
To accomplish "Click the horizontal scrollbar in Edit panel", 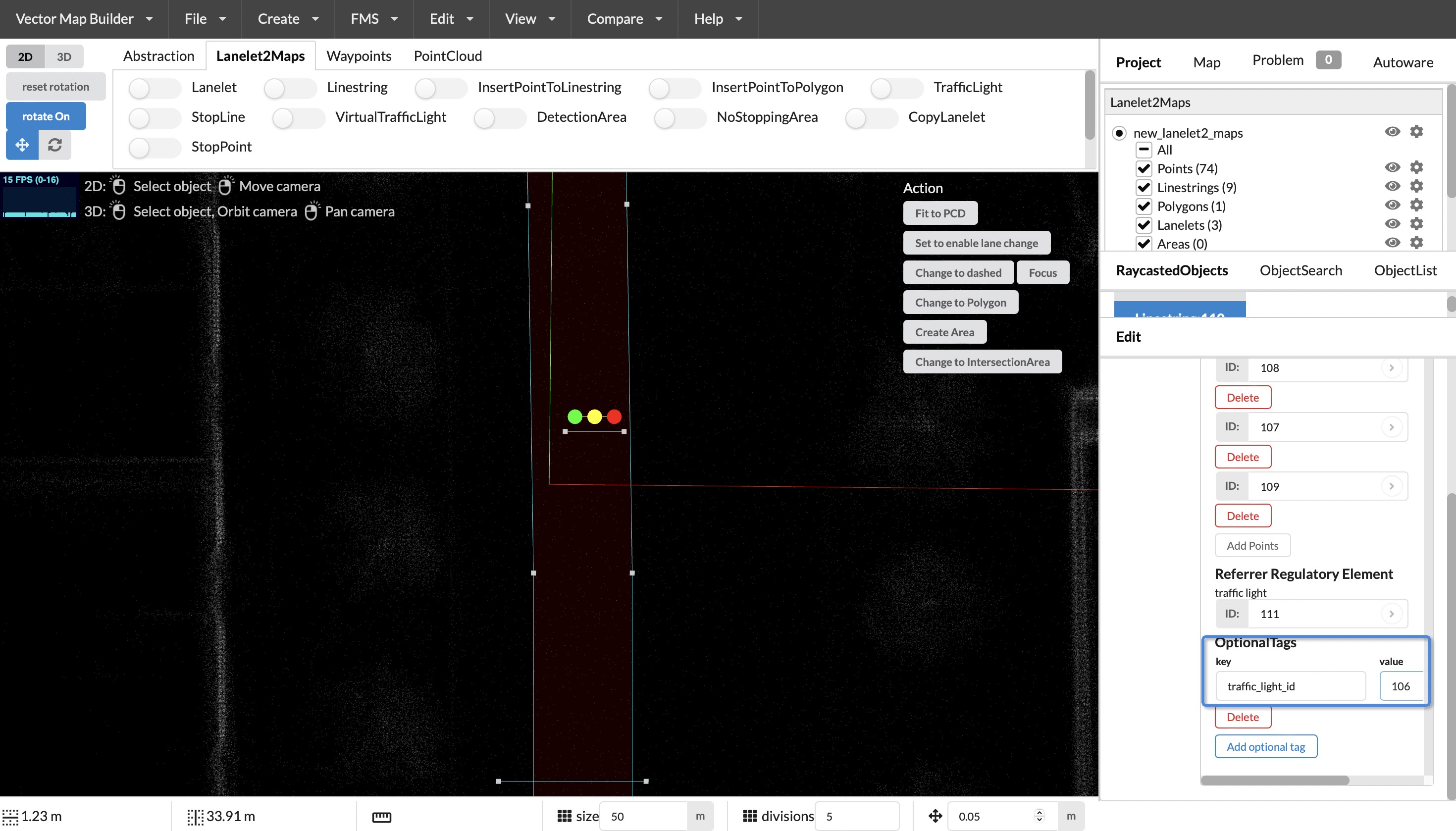I will [x=1275, y=780].
